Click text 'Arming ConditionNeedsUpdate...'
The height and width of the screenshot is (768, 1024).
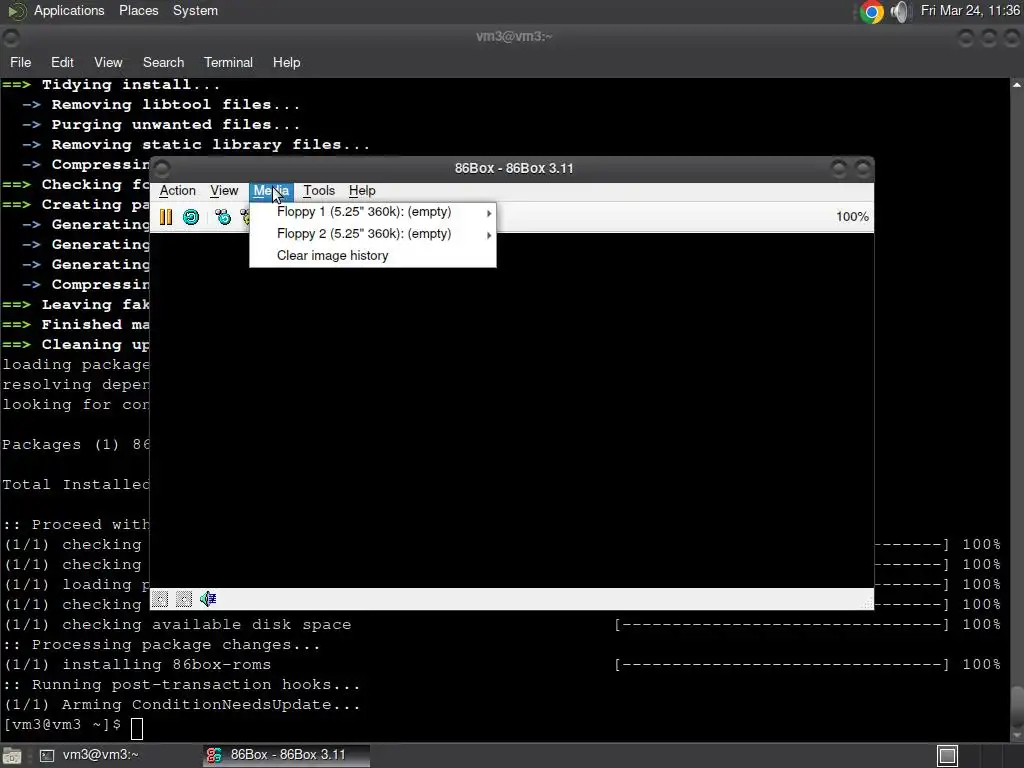click(211, 705)
